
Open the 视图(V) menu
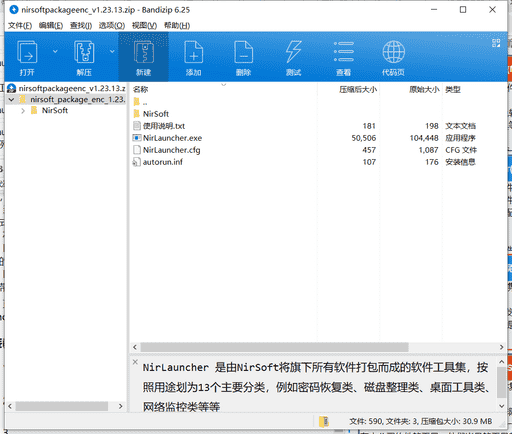pos(144,26)
